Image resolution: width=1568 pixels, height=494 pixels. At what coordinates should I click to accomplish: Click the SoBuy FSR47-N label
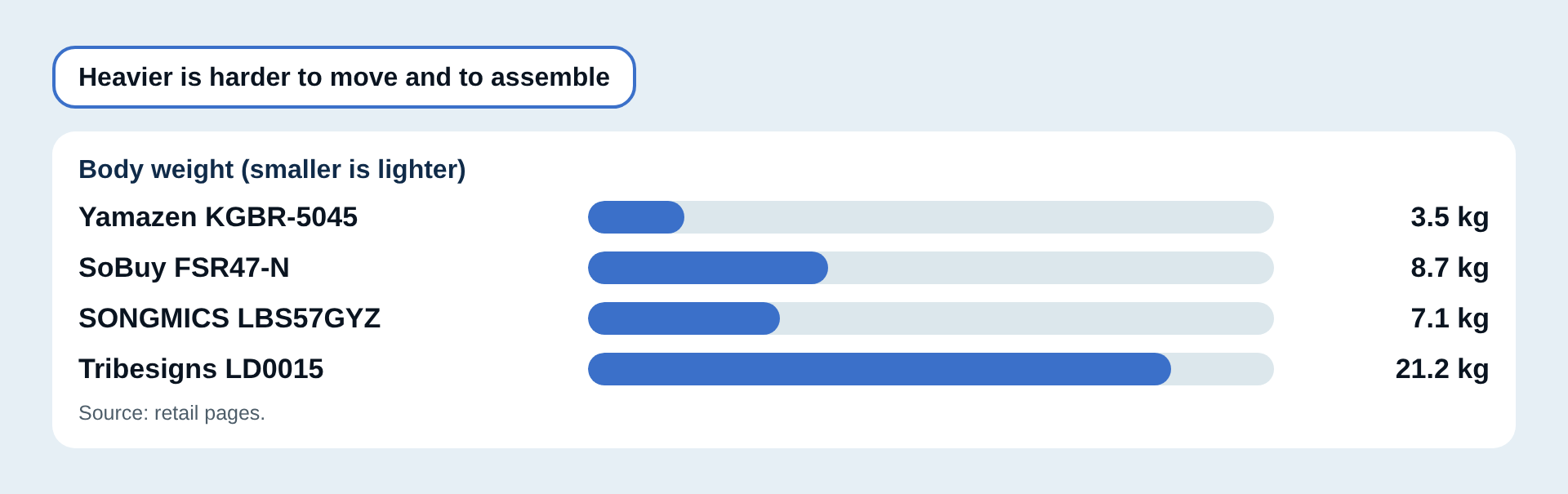pyautogui.click(x=184, y=268)
